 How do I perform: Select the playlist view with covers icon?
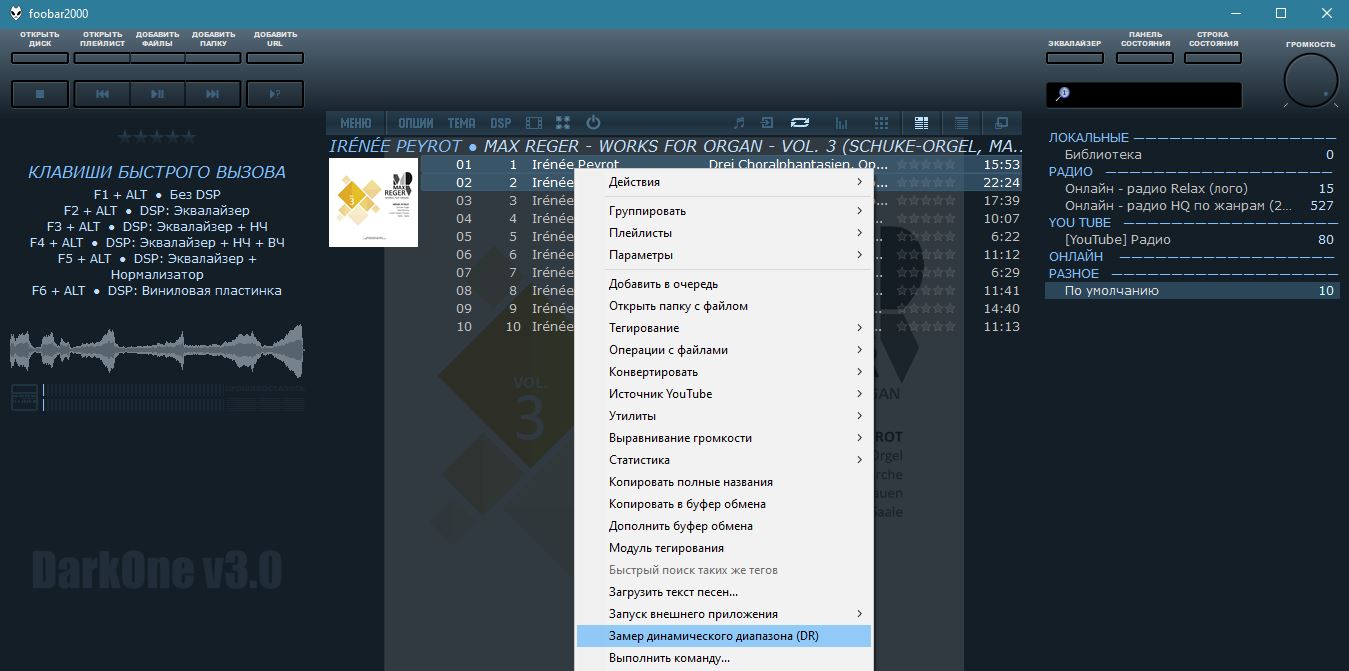point(922,123)
